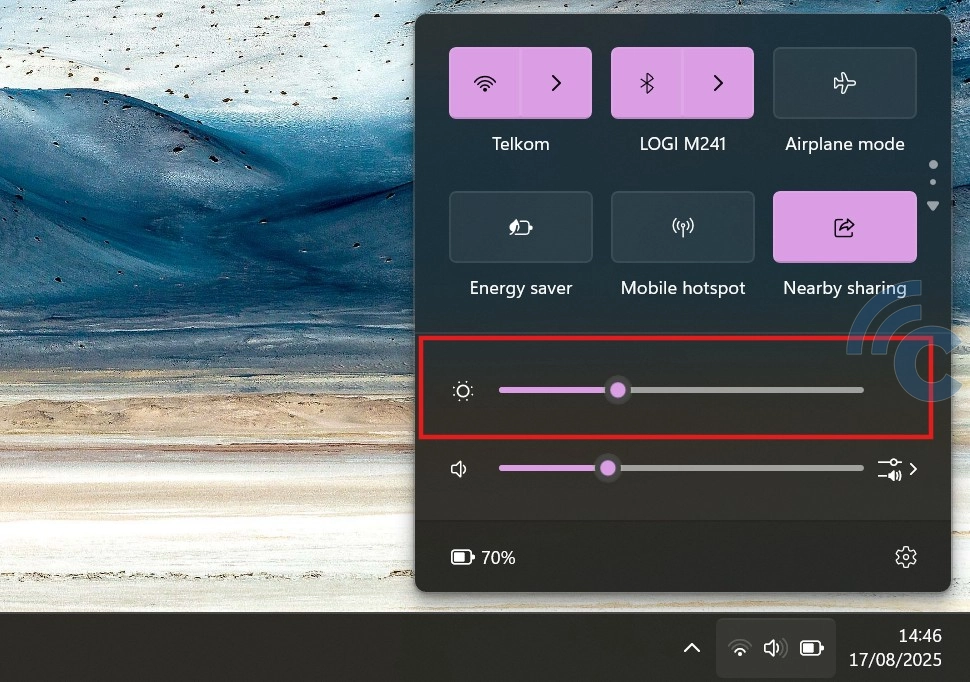
Task: Toggle the Wi-Fi icon button
Action: tap(485, 83)
